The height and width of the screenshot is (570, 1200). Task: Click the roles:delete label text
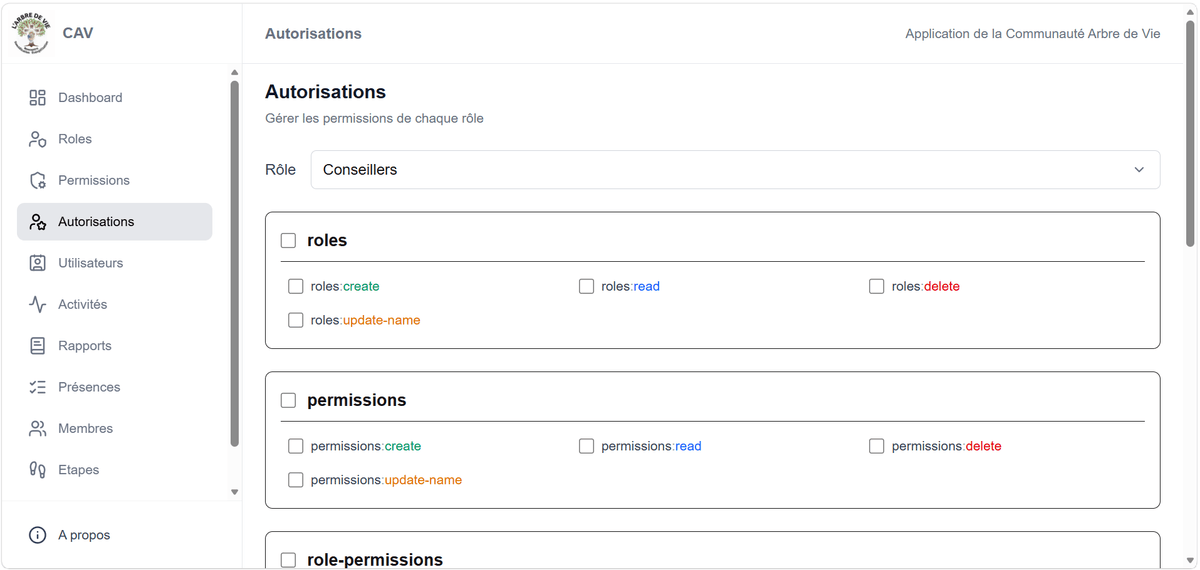(926, 286)
